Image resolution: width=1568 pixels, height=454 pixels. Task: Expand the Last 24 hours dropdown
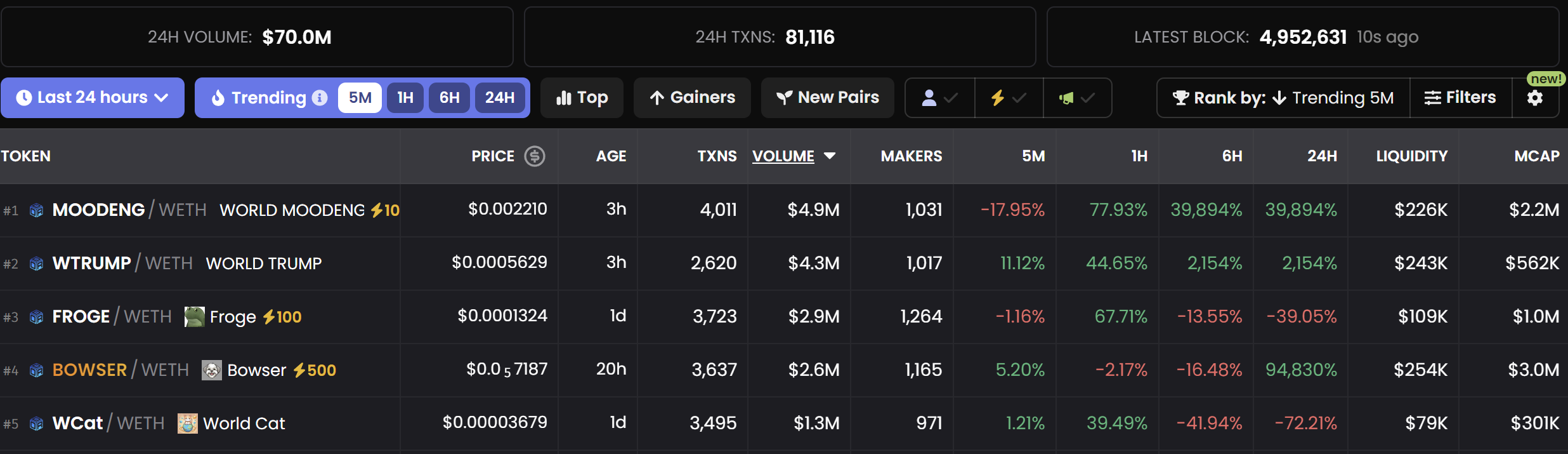pos(93,98)
